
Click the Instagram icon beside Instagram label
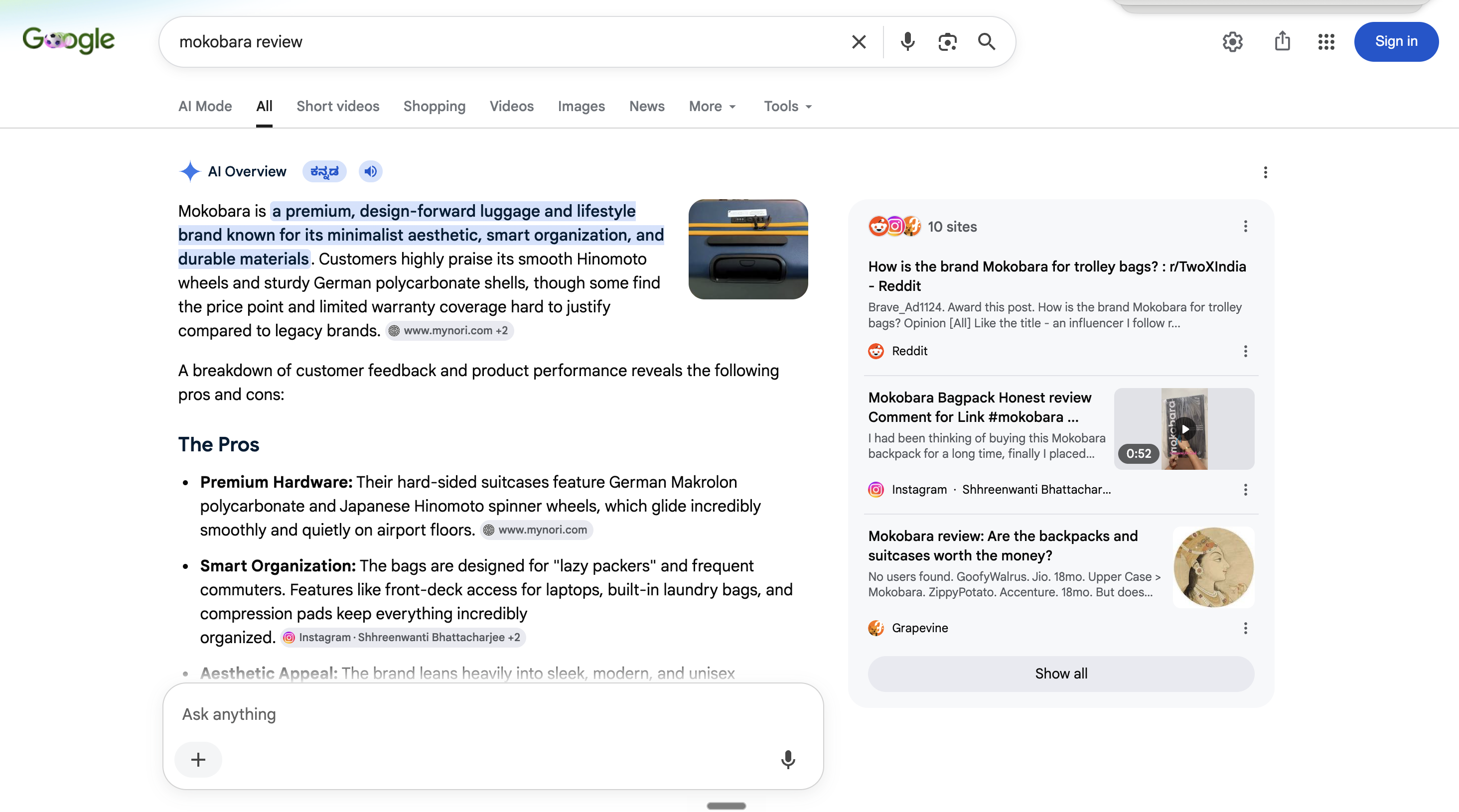(x=876, y=489)
